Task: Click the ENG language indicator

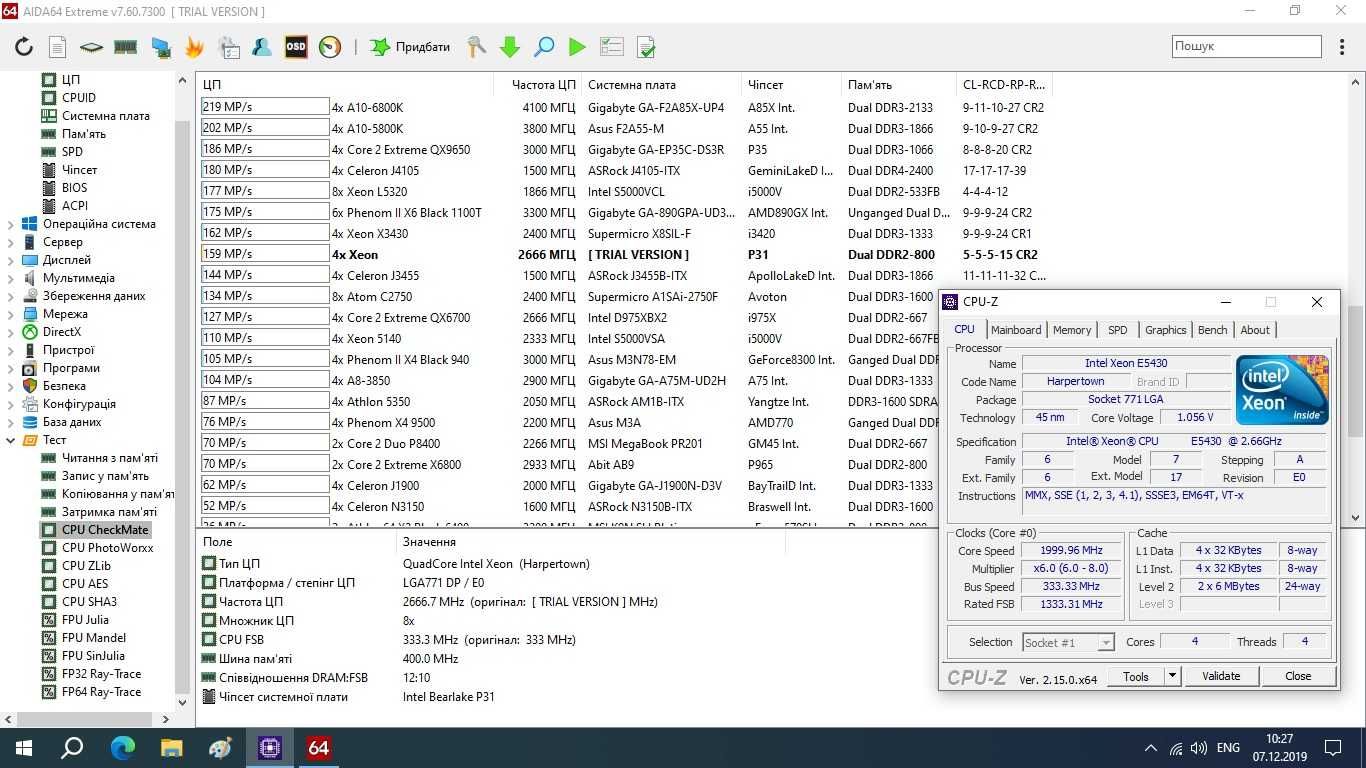Action: click(x=1228, y=747)
